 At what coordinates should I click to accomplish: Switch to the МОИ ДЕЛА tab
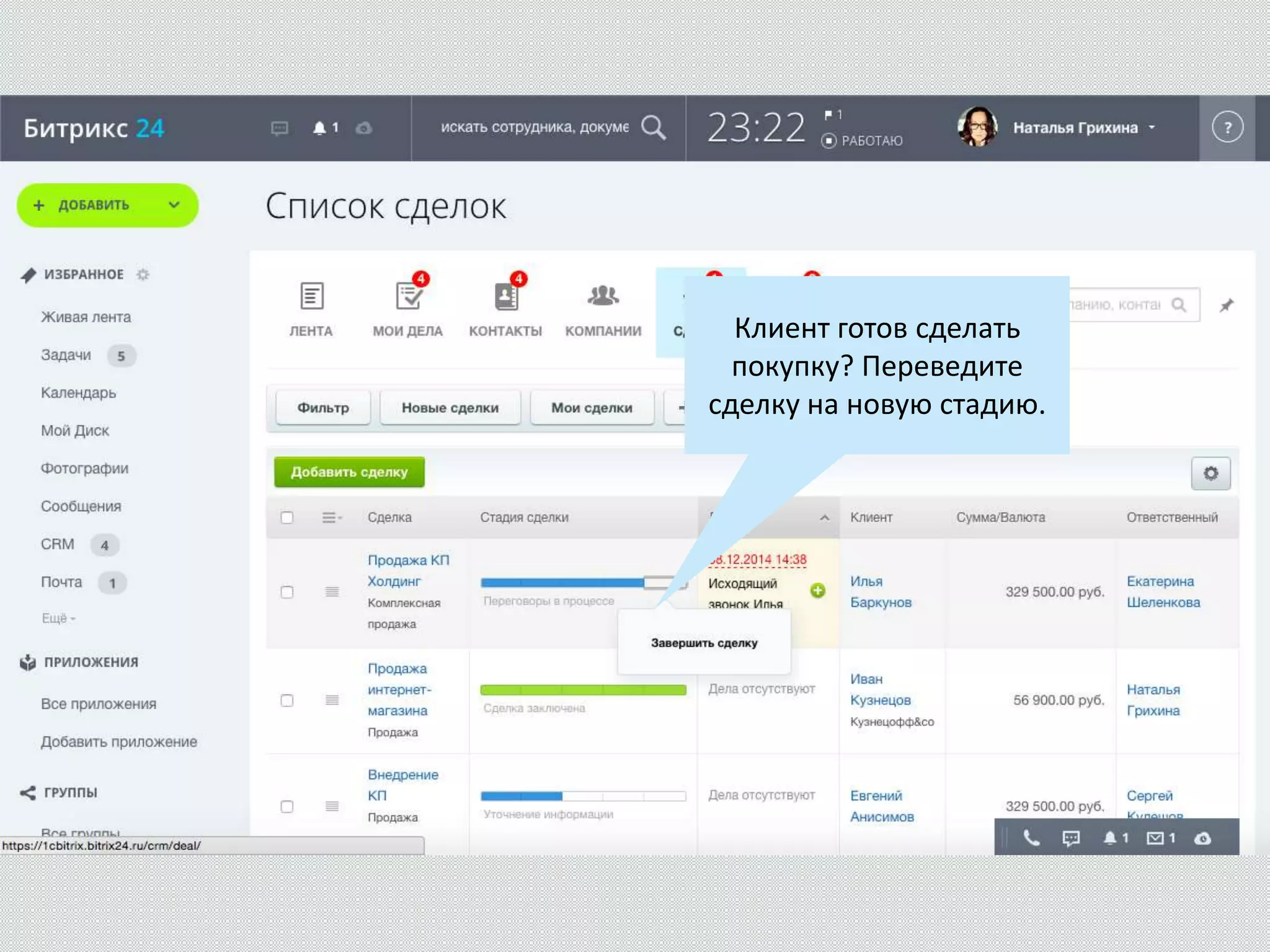click(407, 309)
